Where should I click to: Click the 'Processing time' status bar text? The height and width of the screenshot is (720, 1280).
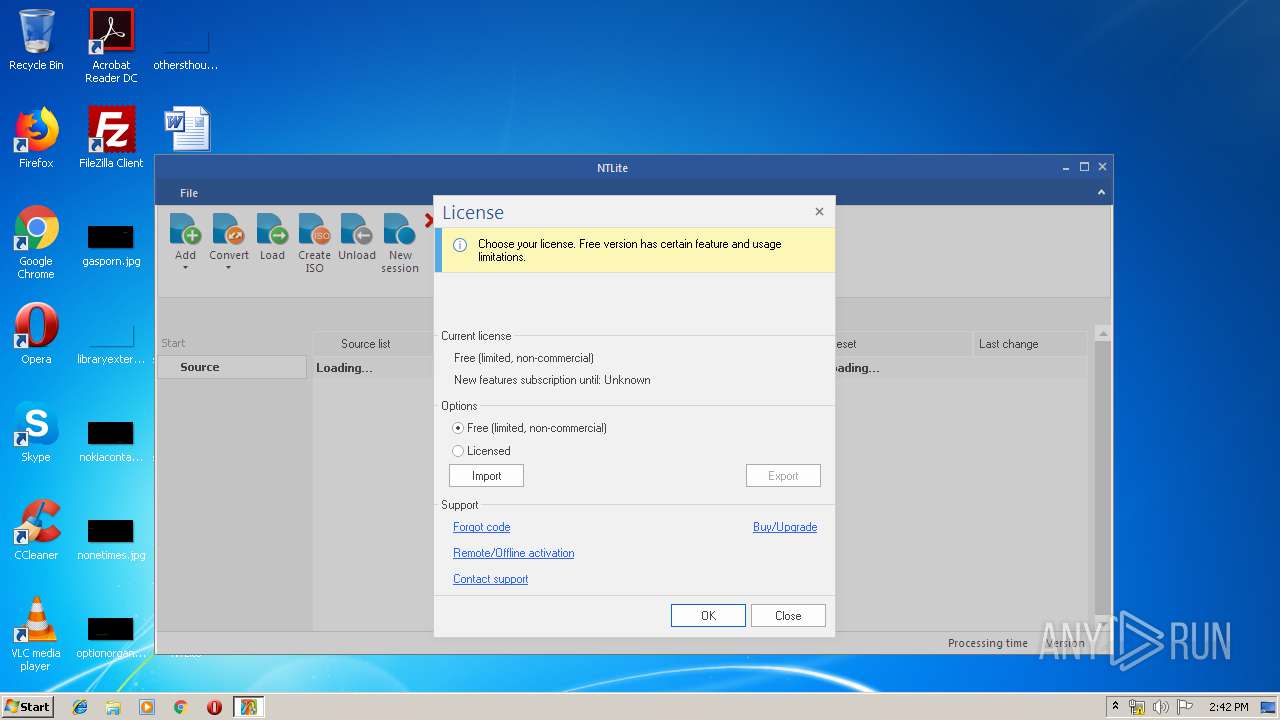click(987, 643)
